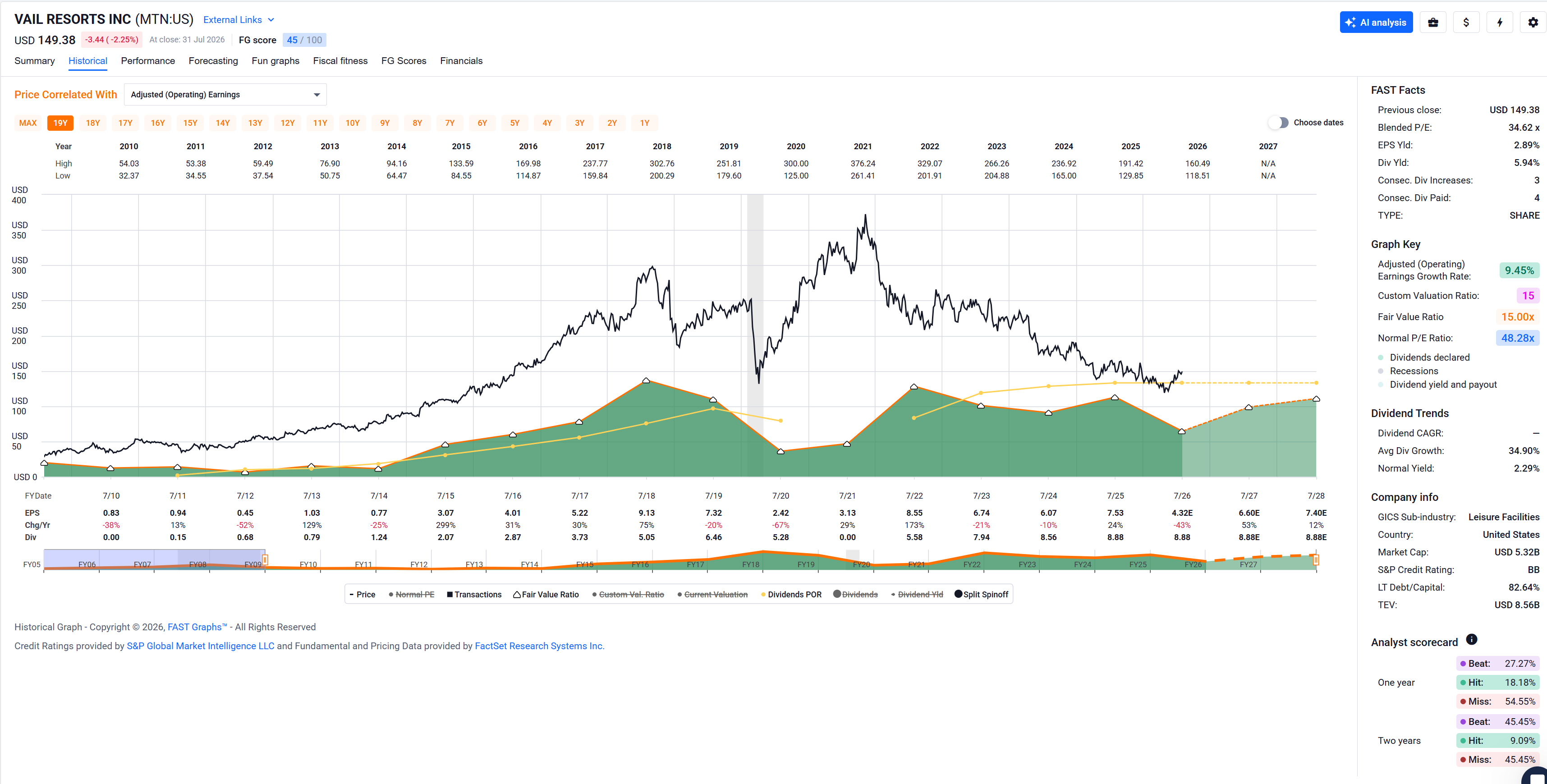Screen dimensions: 1547x784
Task: Toggle Fair Value Ratio legend item
Action: (546, 594)
